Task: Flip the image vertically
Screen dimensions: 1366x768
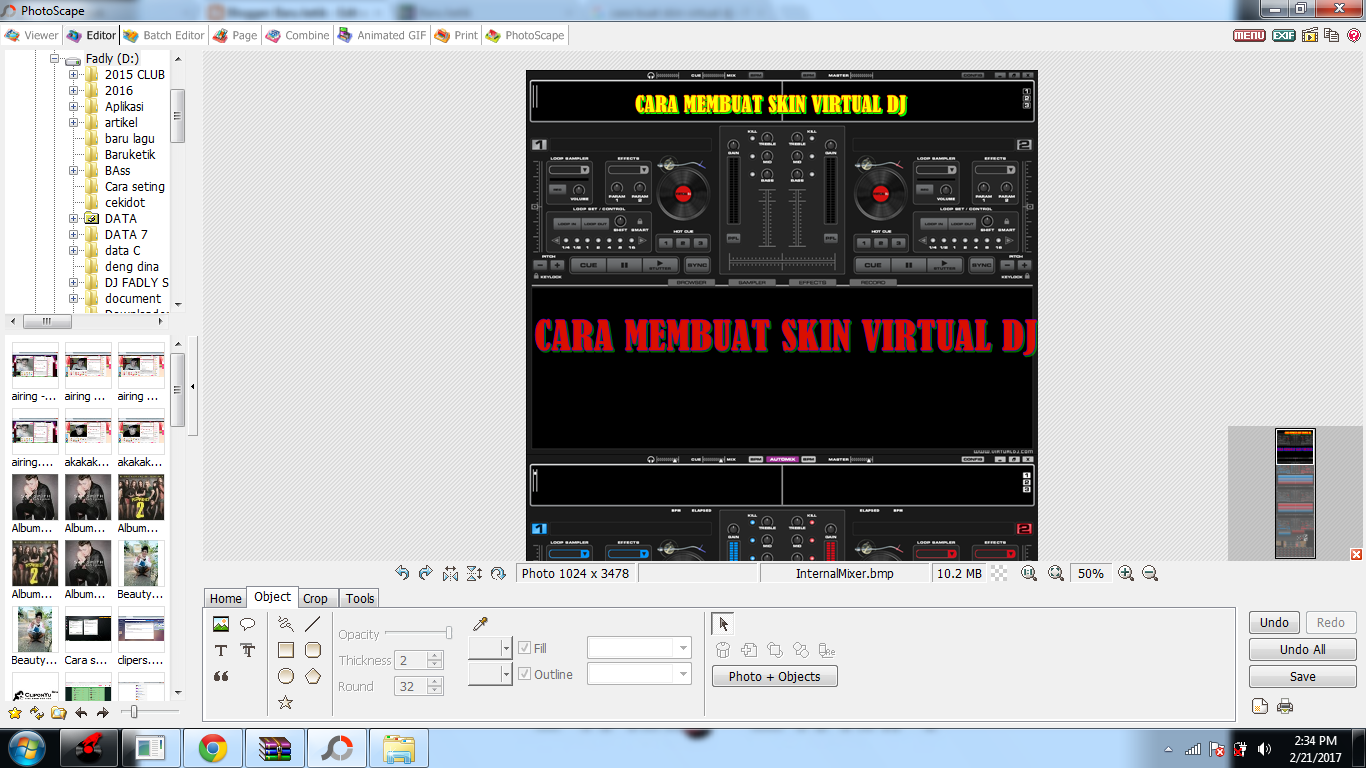Action: pyautogui.click(x=474, y=573)
